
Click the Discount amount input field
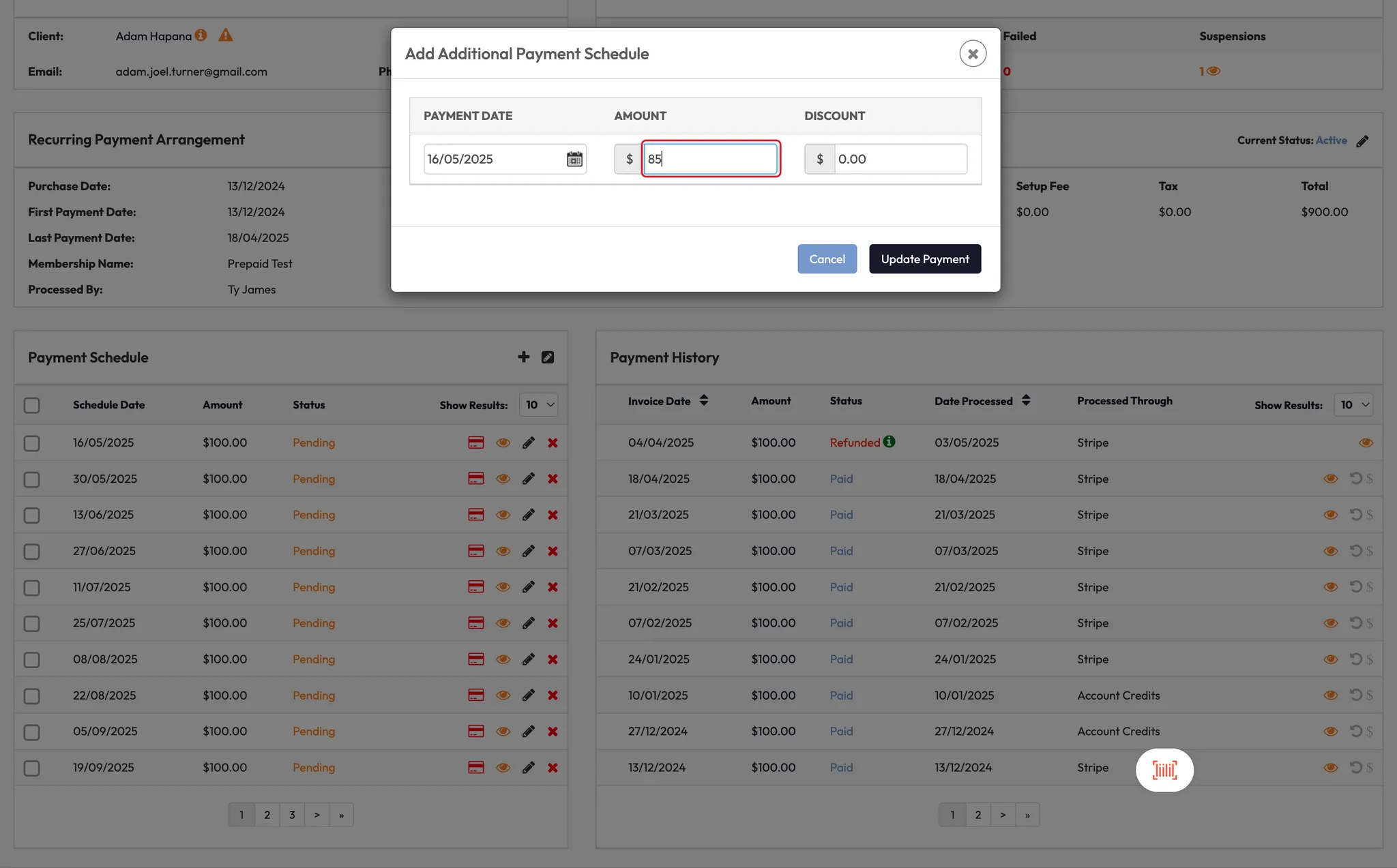(899, 159)
